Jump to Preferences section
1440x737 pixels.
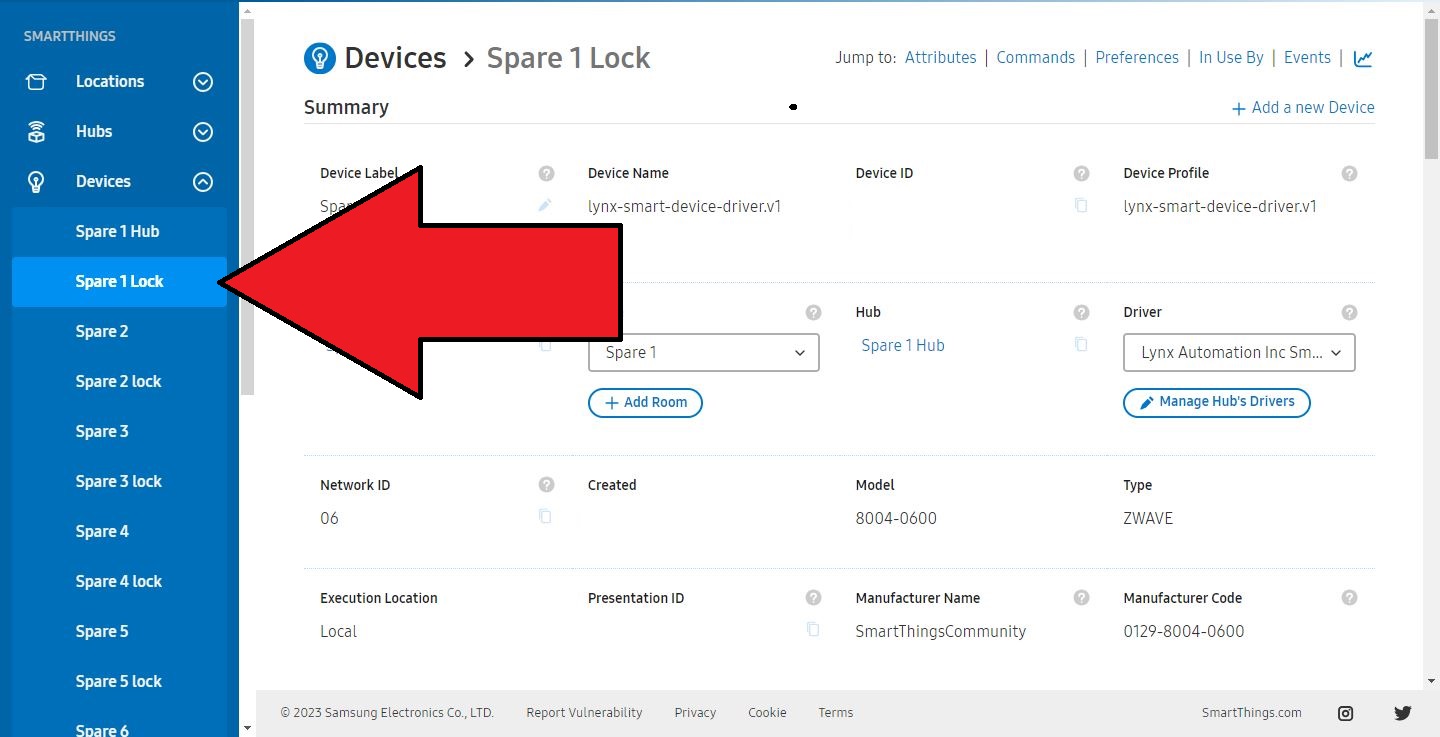[1137, 58]
